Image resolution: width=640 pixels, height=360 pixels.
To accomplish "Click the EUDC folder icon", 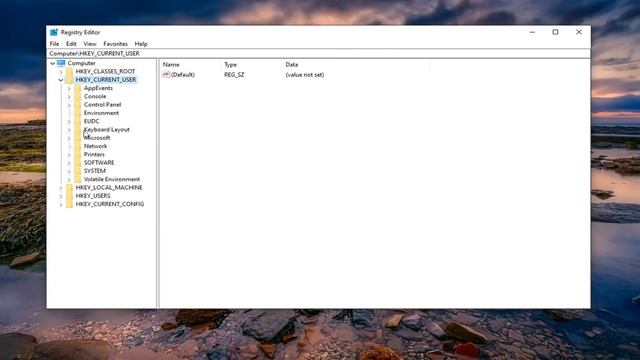I will click(x=78, y=121).
